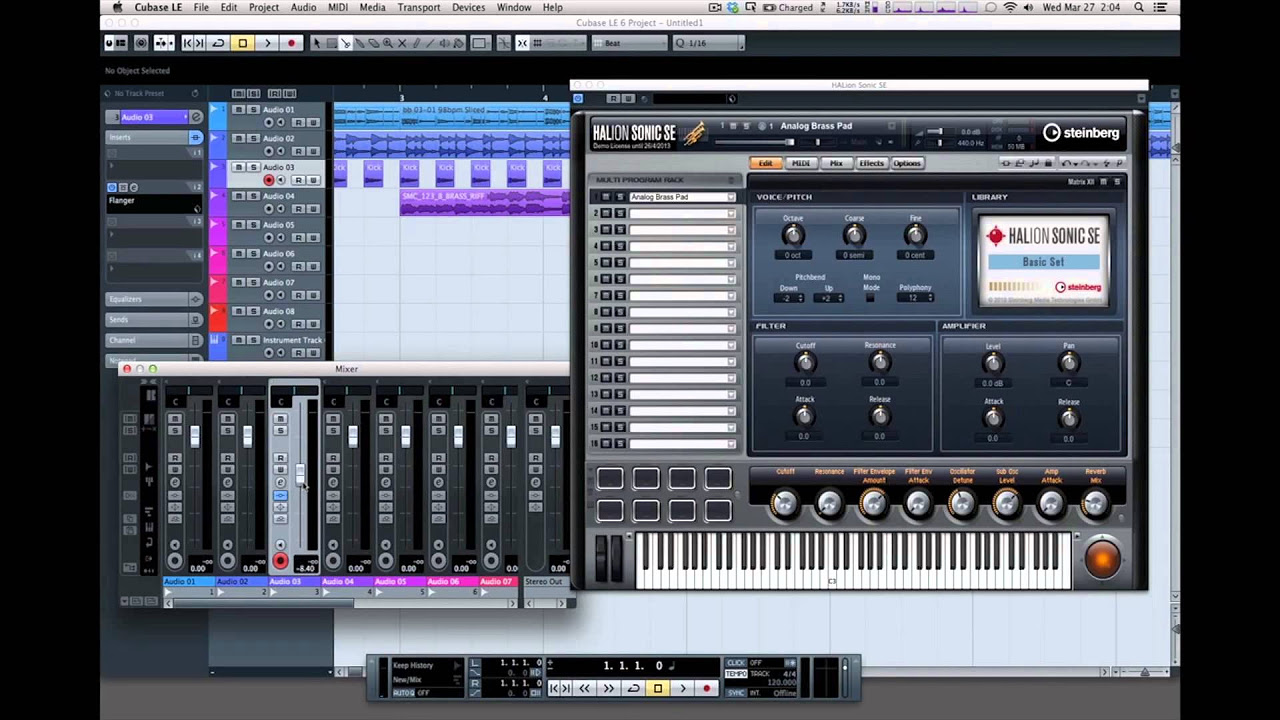
Task: Click the Cycle loop button in toolbar
Action: pos(217,43)
